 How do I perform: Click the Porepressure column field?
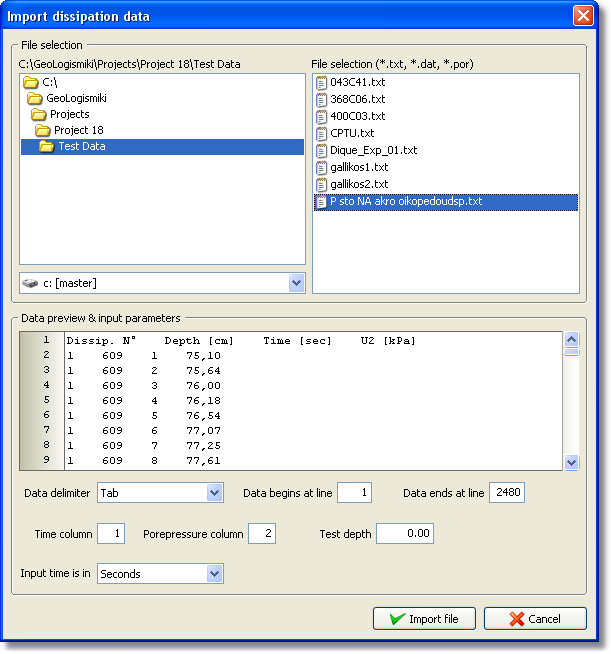tap(261, 534)
